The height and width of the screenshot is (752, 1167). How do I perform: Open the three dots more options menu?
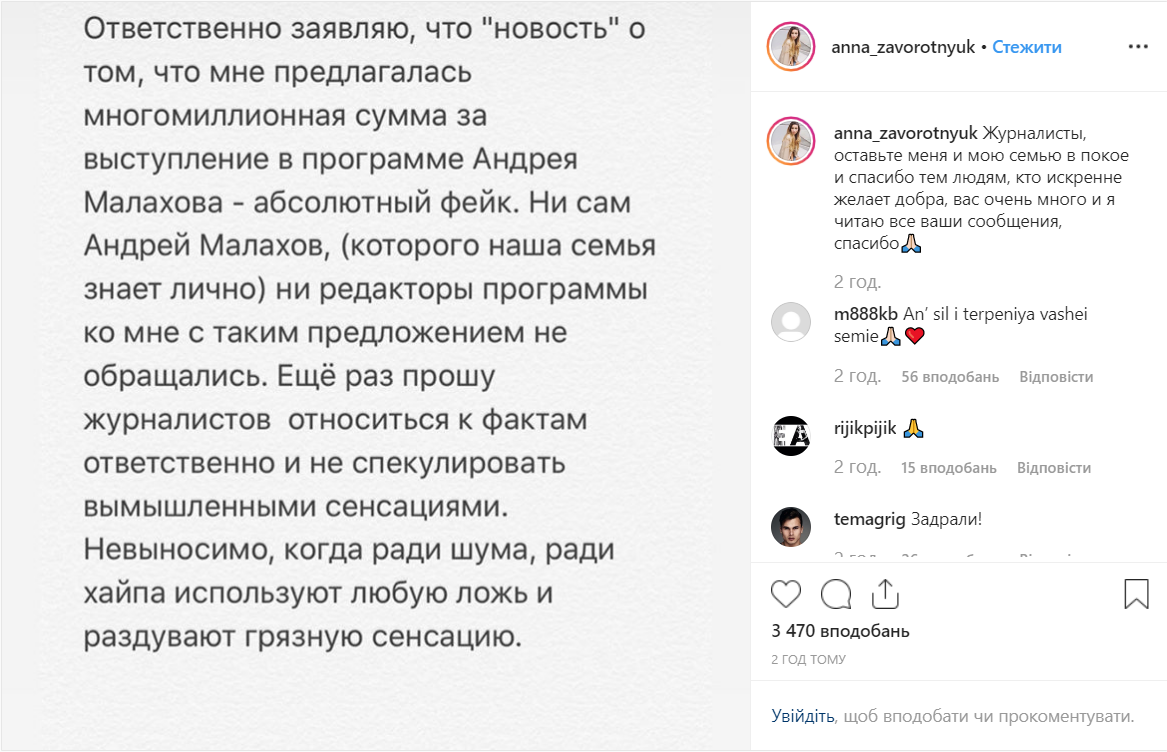click(x=1138, y=47)
